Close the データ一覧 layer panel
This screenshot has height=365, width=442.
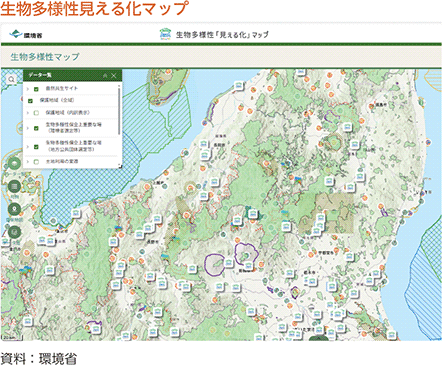pos(114,76)
